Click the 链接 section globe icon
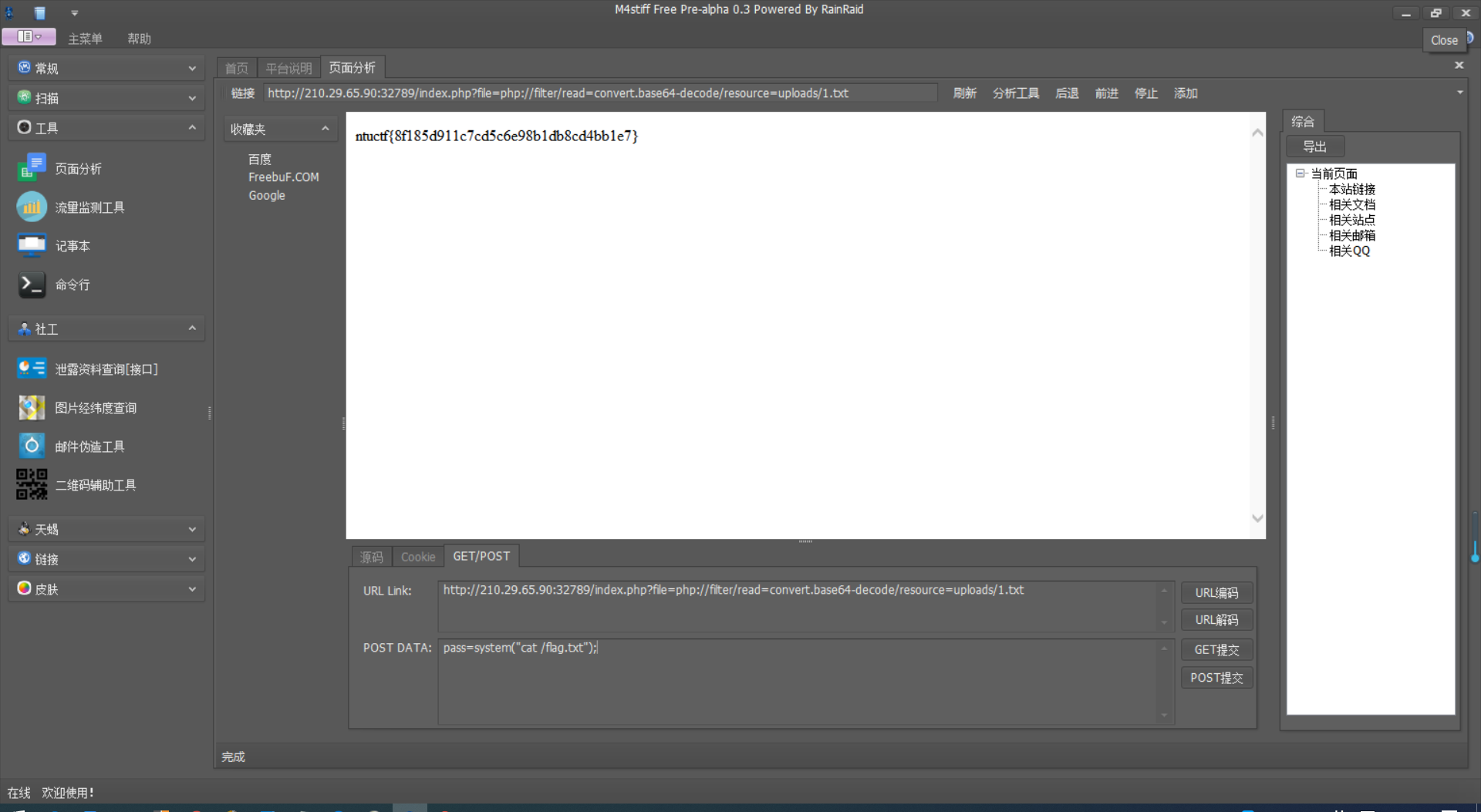Viewport: 1481px width, 812px height. 24,558
